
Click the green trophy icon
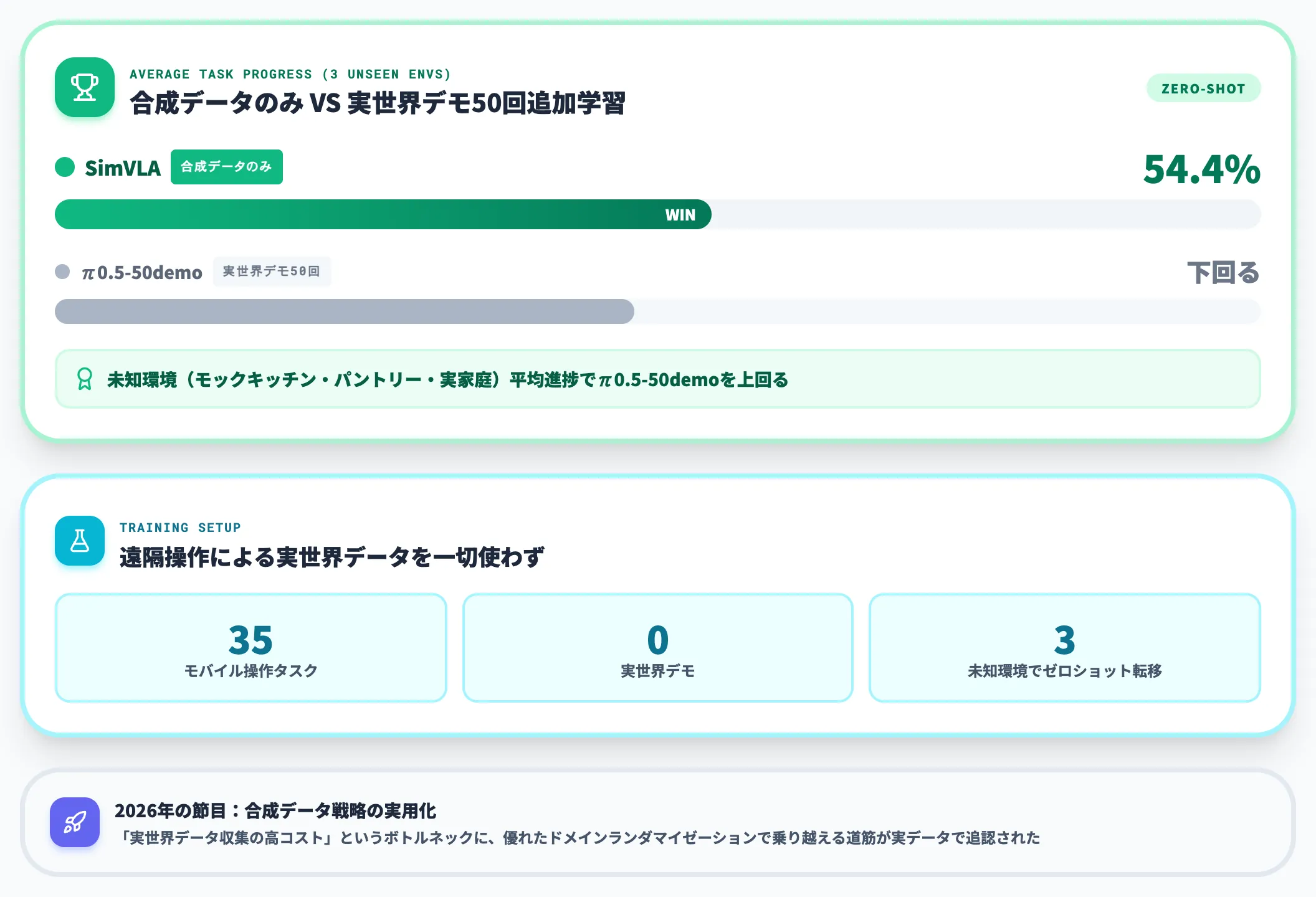point(85,87)
